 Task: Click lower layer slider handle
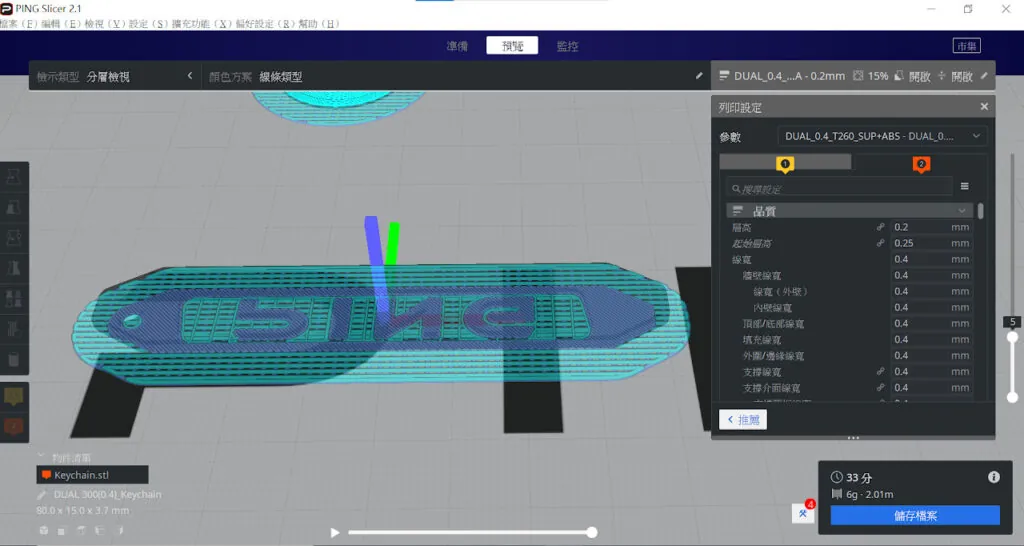click(x=1012, y=397)
